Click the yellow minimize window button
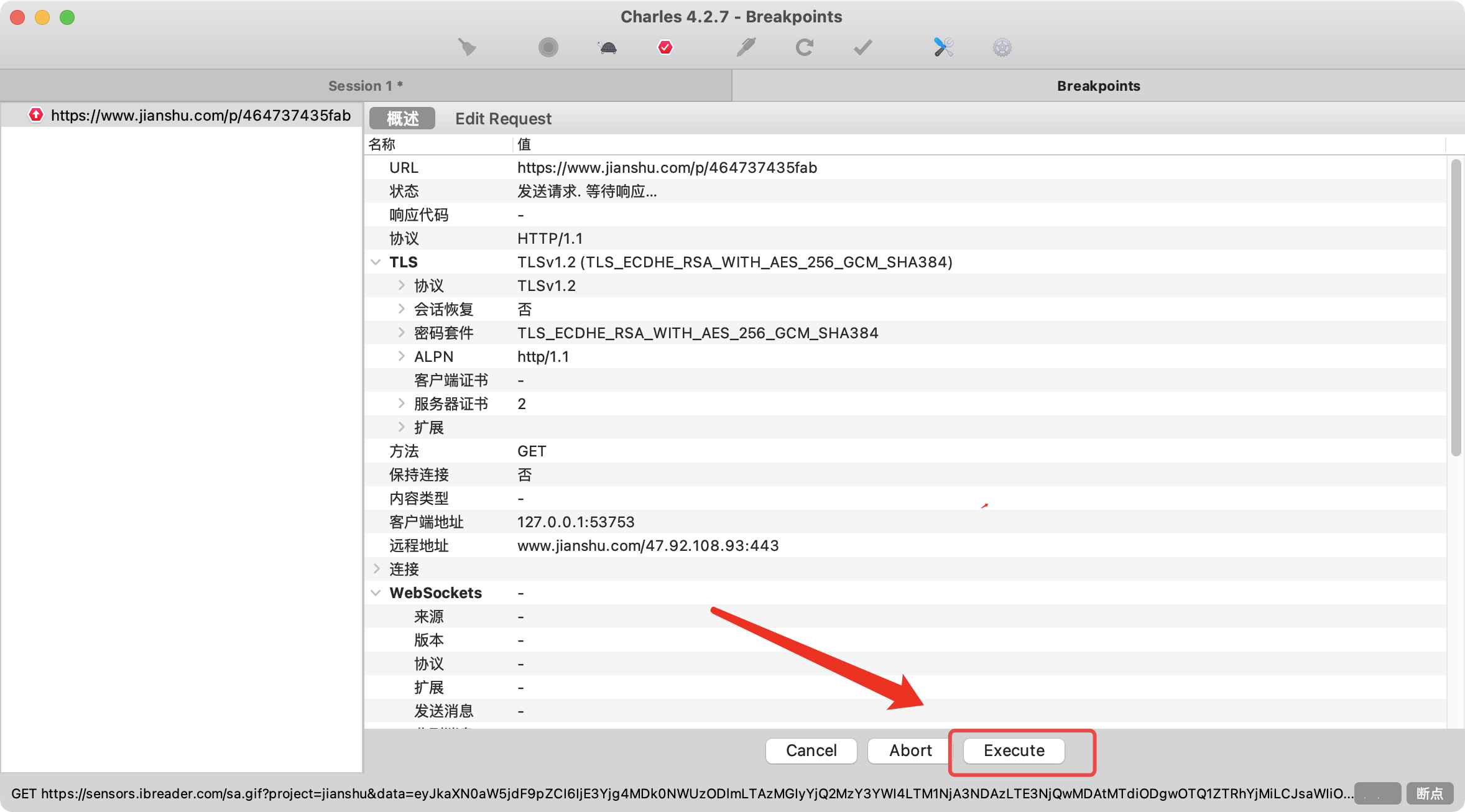 pyautogui.click(x=42, y=17)
